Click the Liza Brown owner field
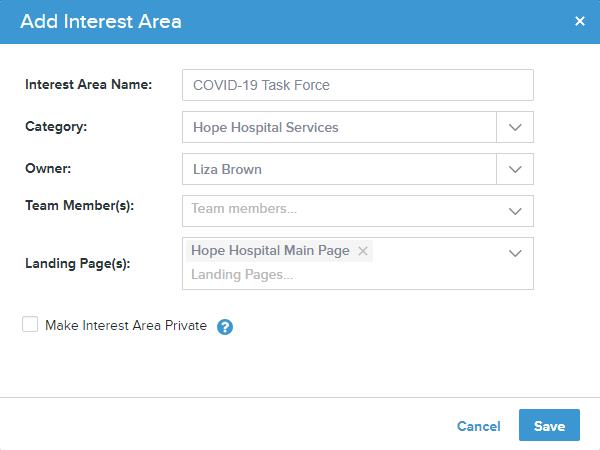Image resolution: width=600 pixels, height=450 pixels. click(x=339, y=169)
